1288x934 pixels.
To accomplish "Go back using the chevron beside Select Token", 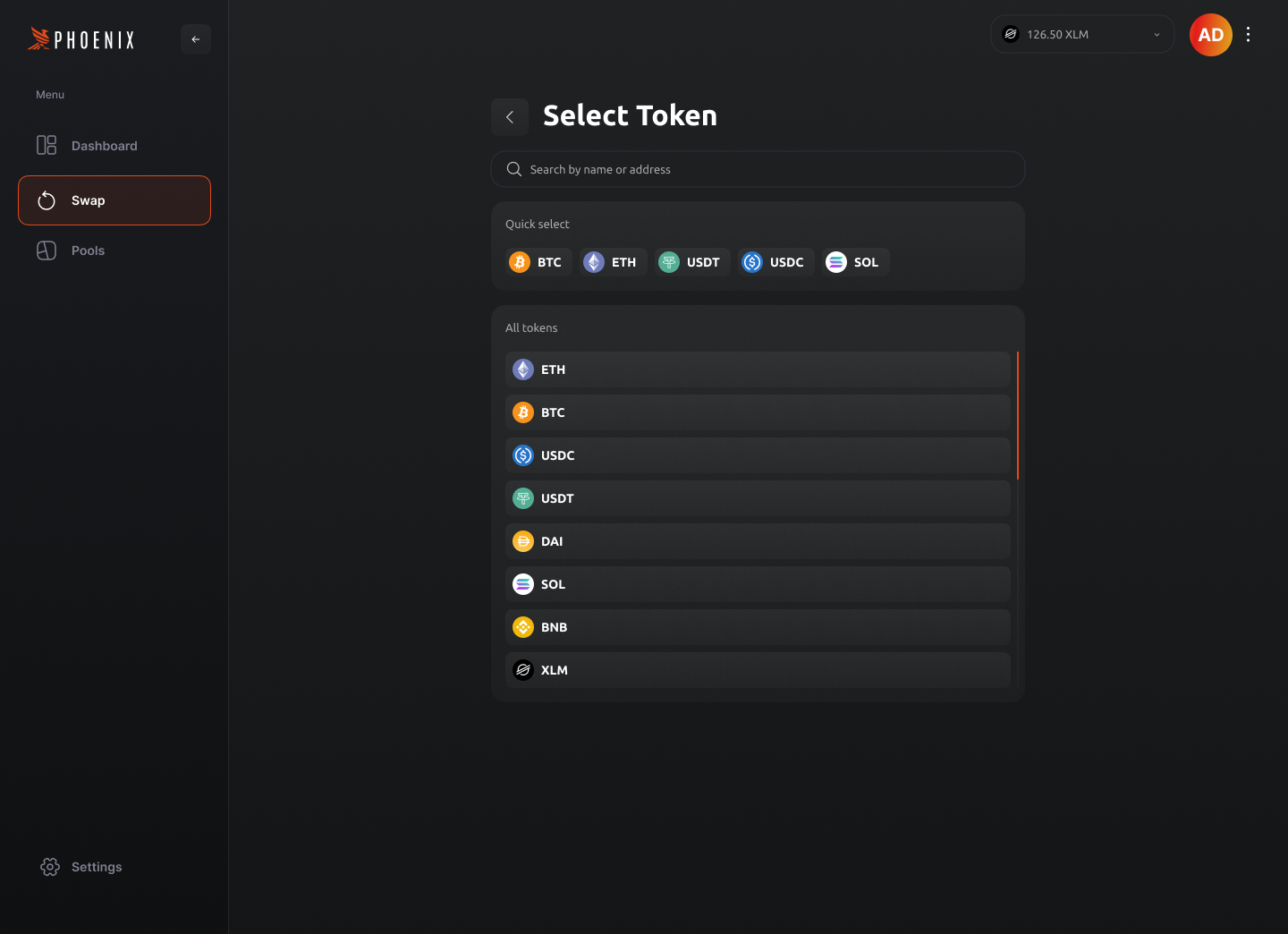I will click(510, 117).
